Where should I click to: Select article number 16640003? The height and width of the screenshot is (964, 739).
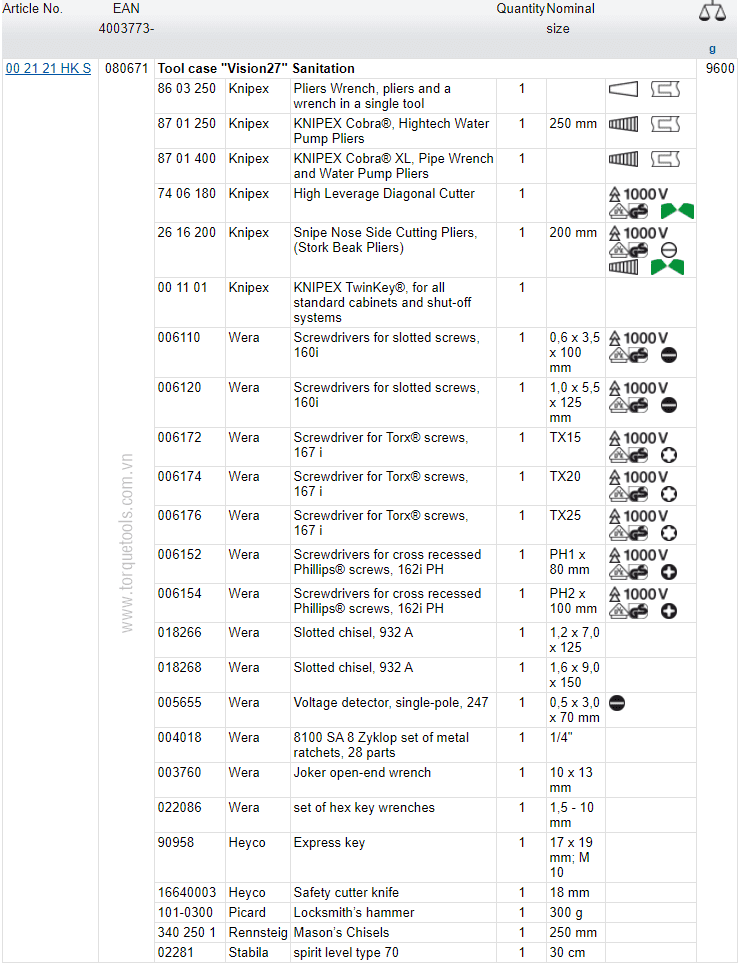(186, 893)
